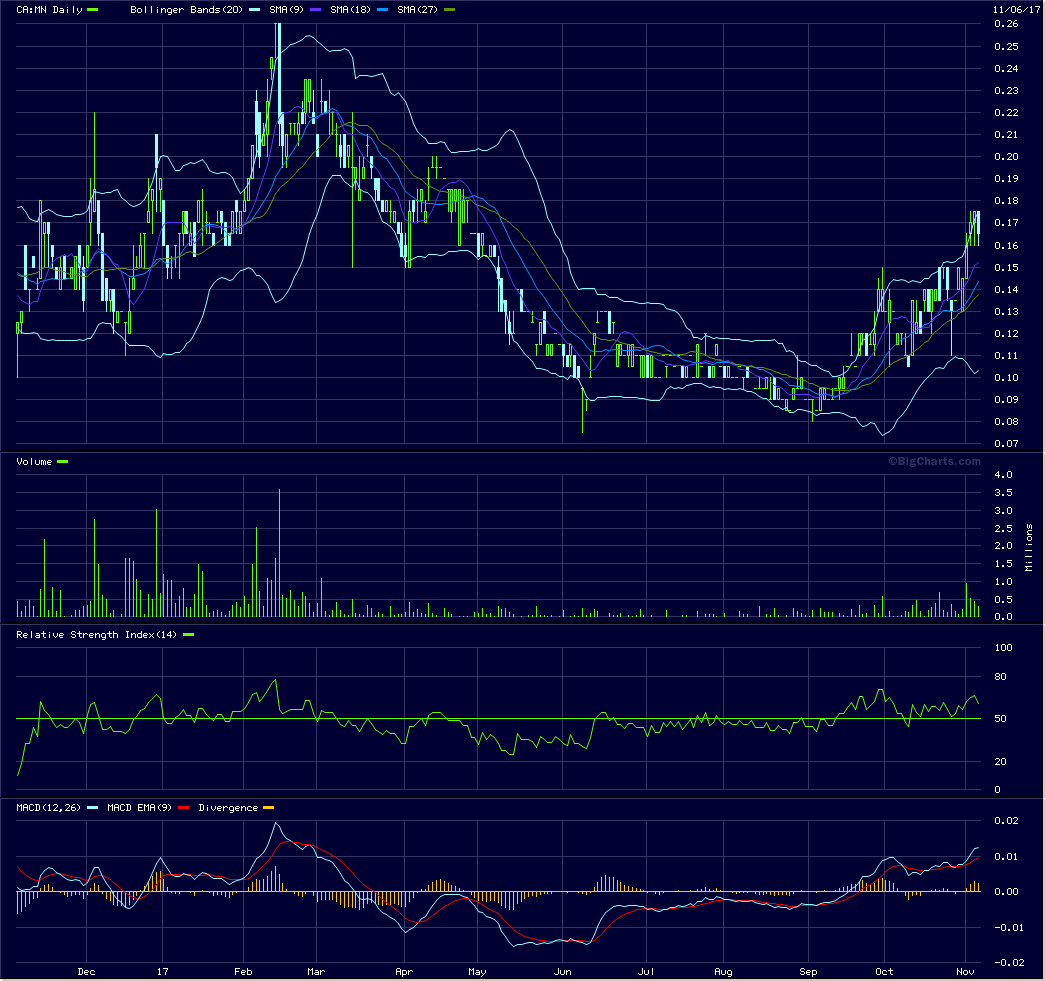Click the 0.26 price axis label
The width and height of the screenshot is (1045, 981).
[1006, 24]
